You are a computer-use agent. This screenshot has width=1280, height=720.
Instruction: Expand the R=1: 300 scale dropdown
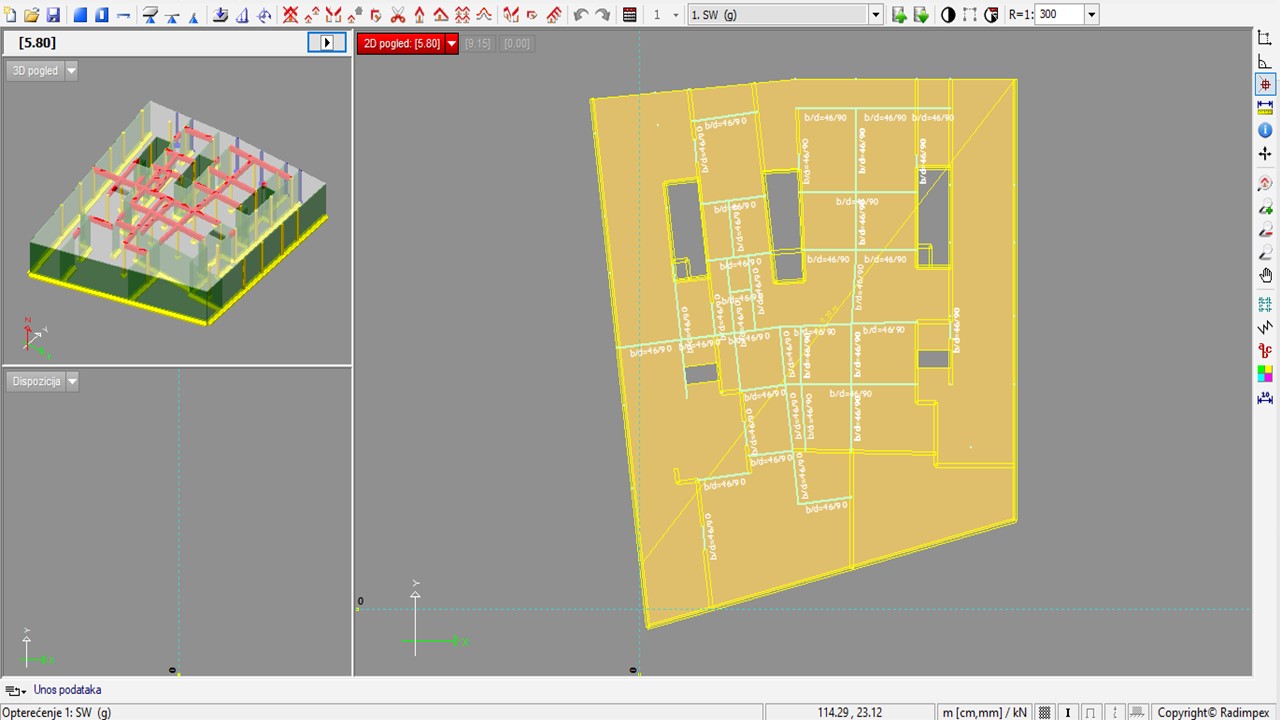[x=1091, y=15]
